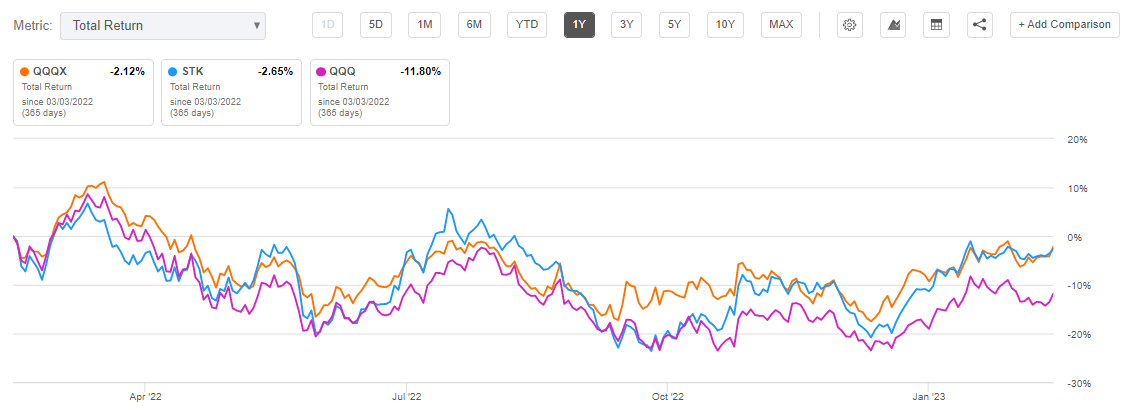Switch to the 3Y range
Viewport: 1125px width, 407px height.
pyautogui.click(x=626, y=25)
